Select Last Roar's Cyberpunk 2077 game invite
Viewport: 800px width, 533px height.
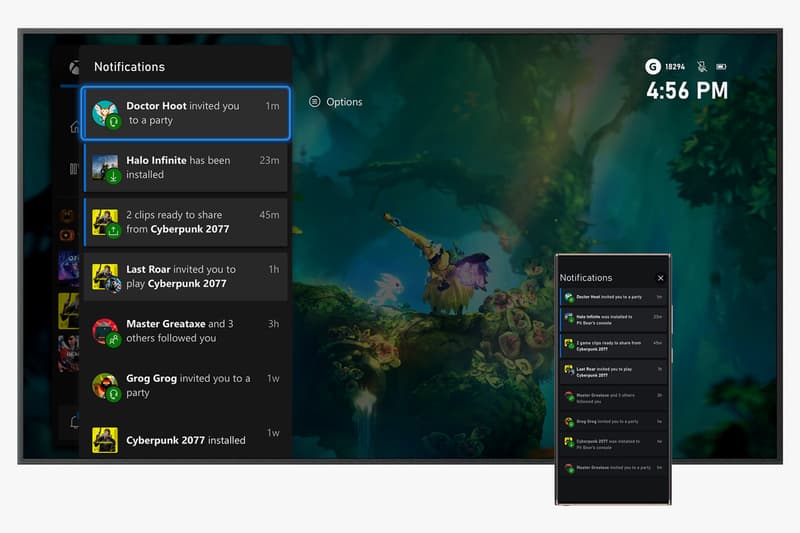186,276
